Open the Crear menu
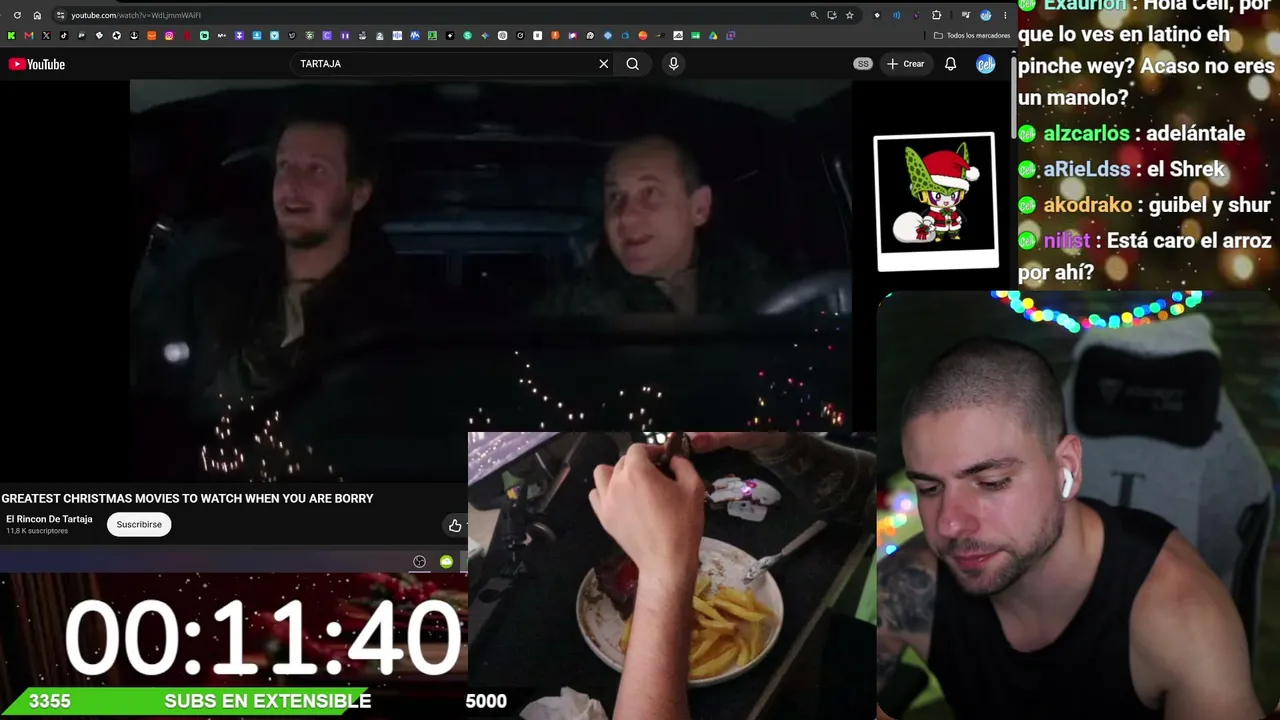The width and height of the screenshot is (1280, 720). point(906,64)
